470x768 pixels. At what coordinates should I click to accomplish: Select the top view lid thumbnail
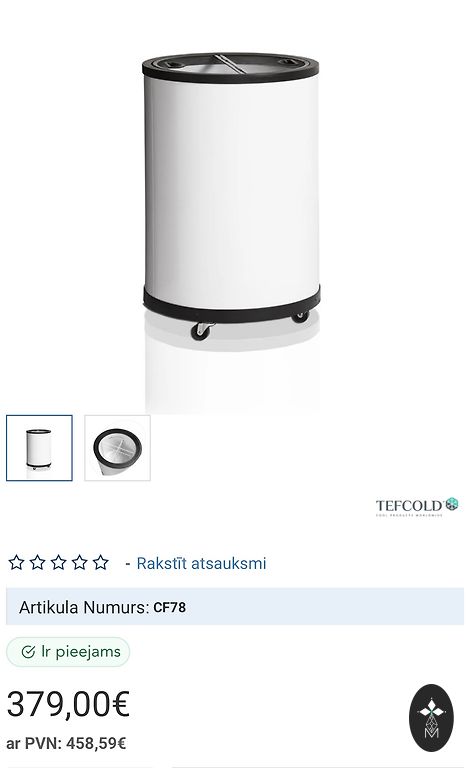pos(118,448)
